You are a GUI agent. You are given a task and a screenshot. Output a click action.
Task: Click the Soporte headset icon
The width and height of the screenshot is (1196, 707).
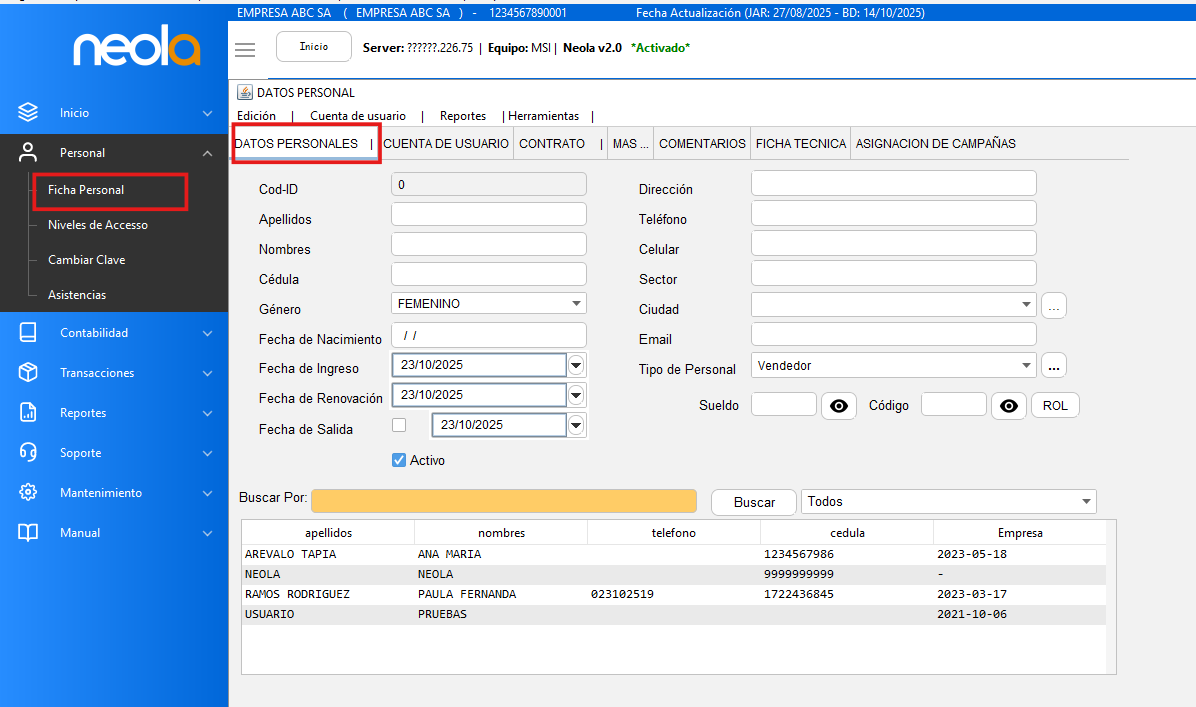[28, 453]
